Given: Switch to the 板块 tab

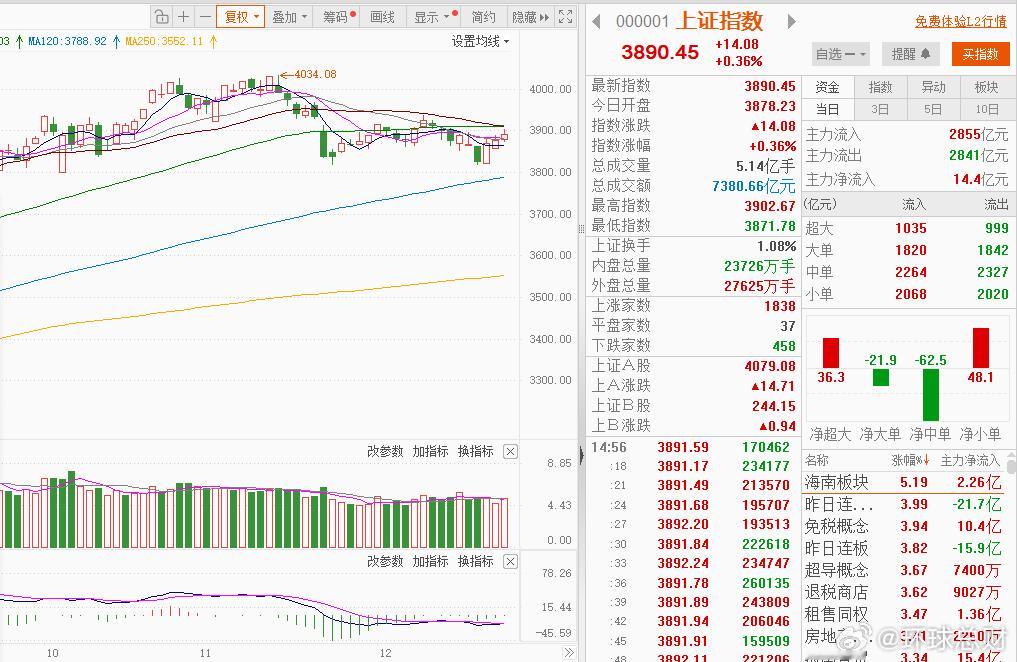Looking at the screenshot, I should pos(987,88).
